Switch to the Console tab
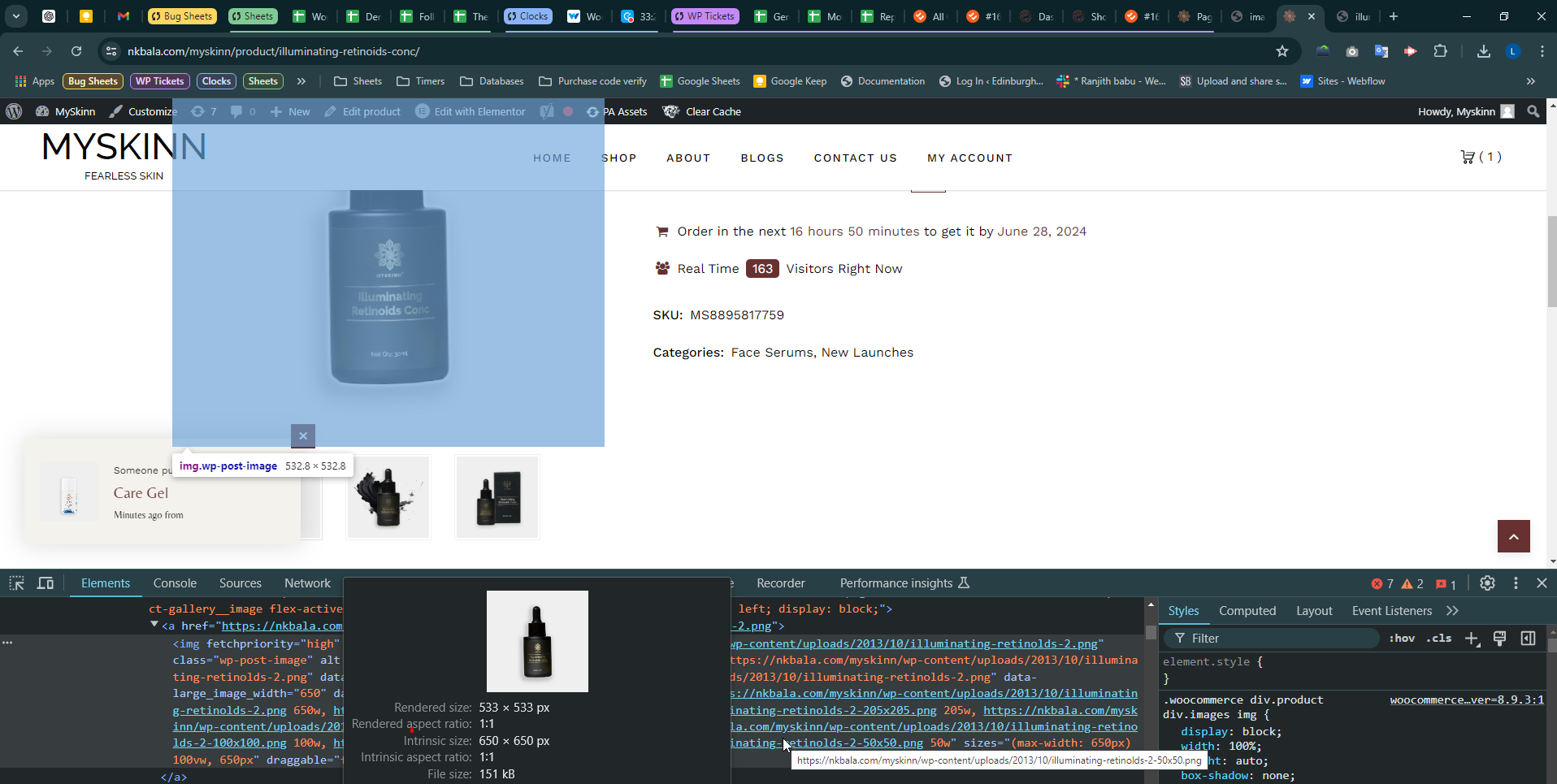Viewport: 1557px width, 784px height. pos(175,583)
